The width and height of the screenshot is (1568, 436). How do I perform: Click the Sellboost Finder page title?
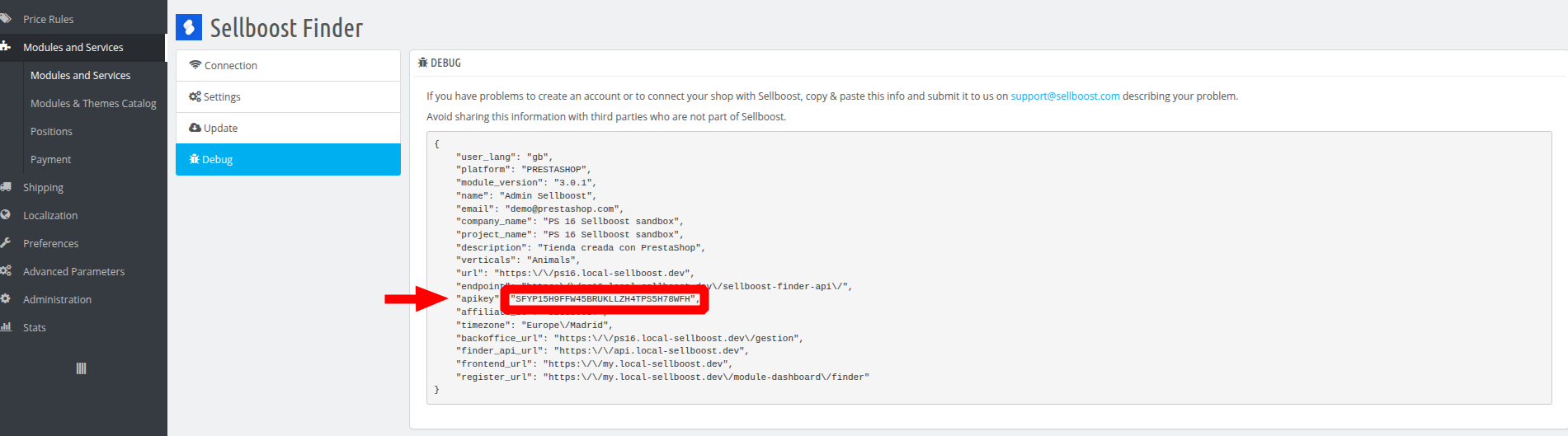click(286, 28)
